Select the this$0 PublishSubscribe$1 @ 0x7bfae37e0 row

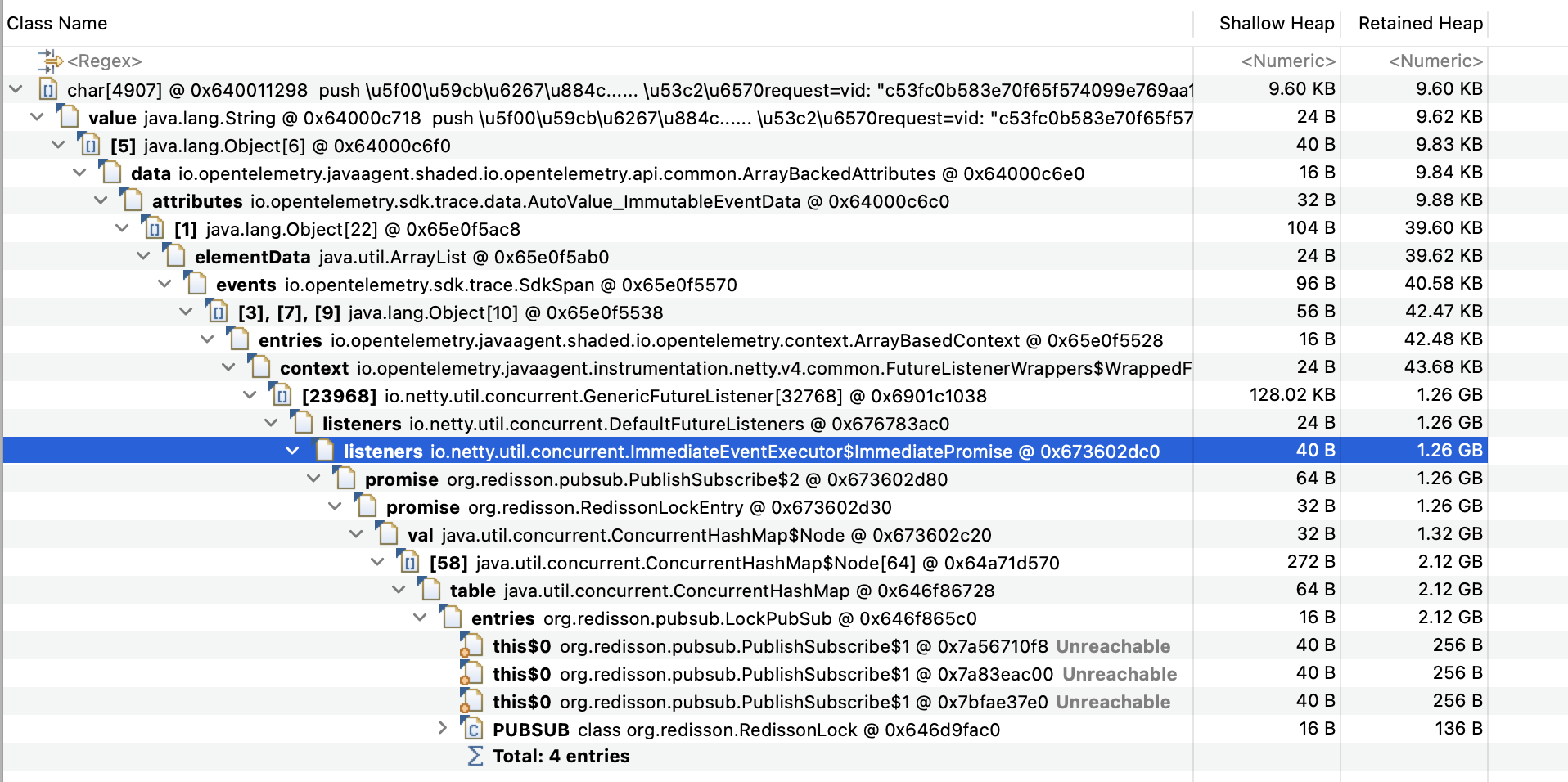point(746,702)
